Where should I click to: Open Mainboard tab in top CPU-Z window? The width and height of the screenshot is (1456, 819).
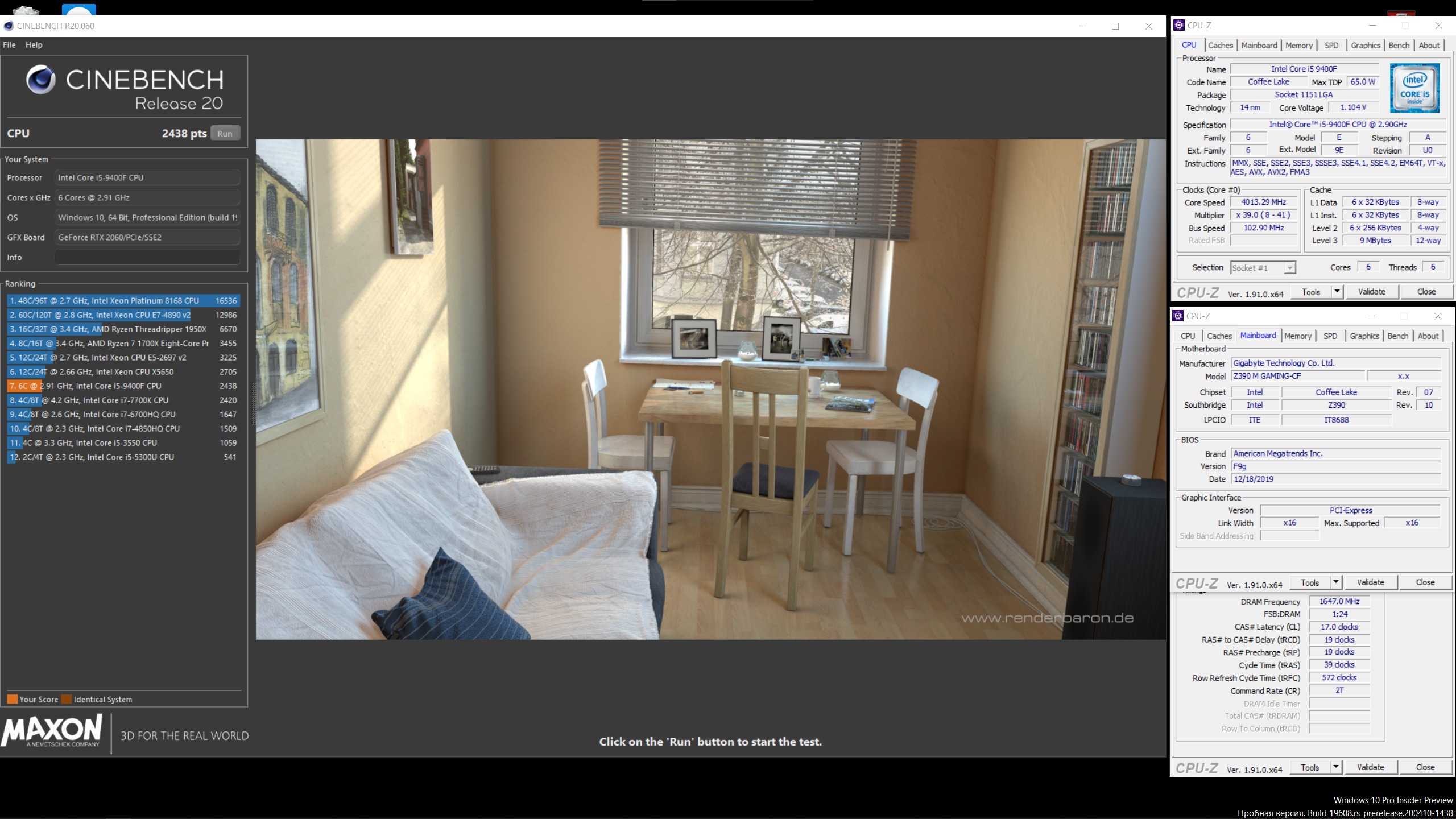click(x=1259, y=45)
